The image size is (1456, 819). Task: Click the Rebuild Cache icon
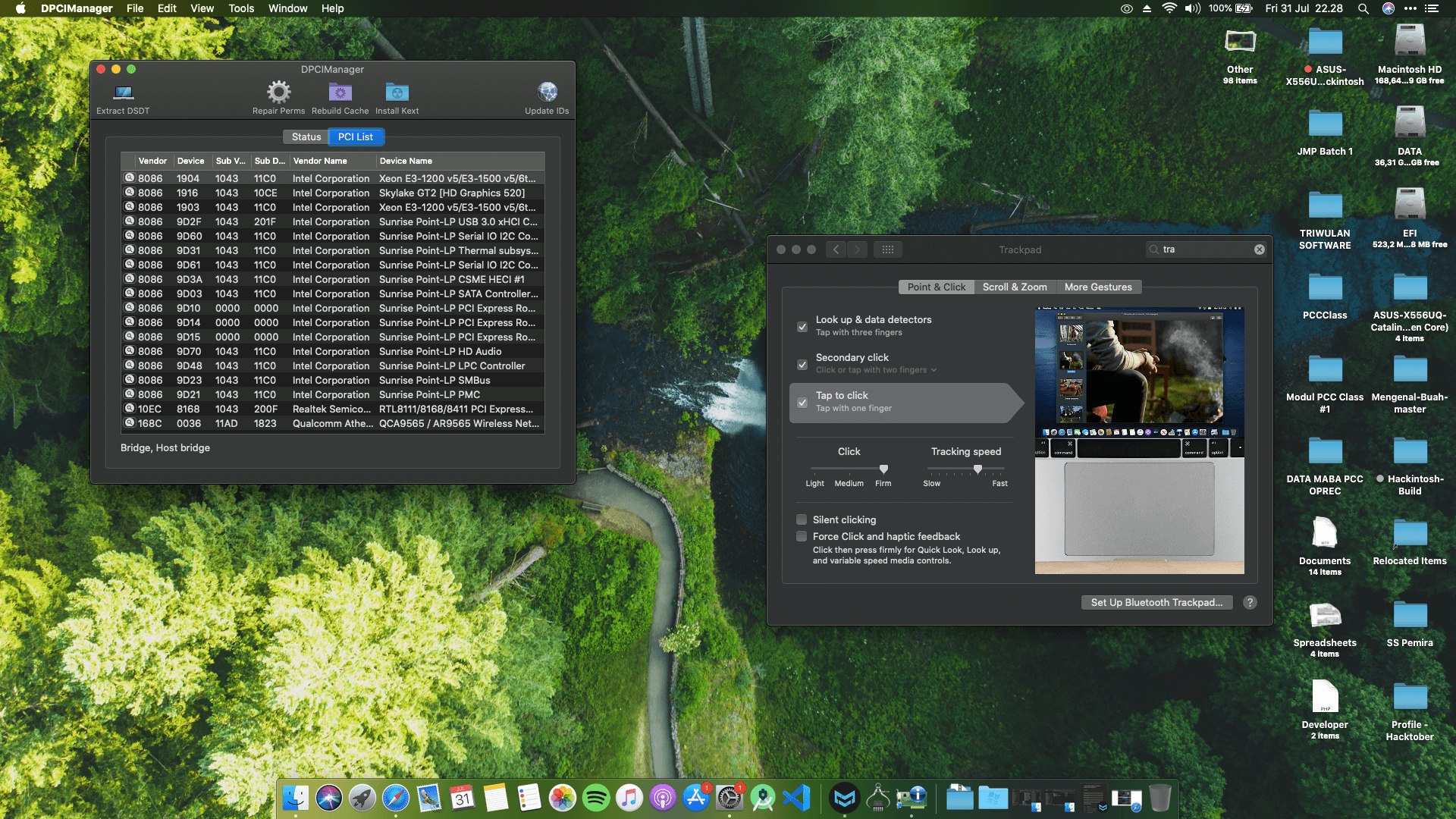tap(340, 93)
